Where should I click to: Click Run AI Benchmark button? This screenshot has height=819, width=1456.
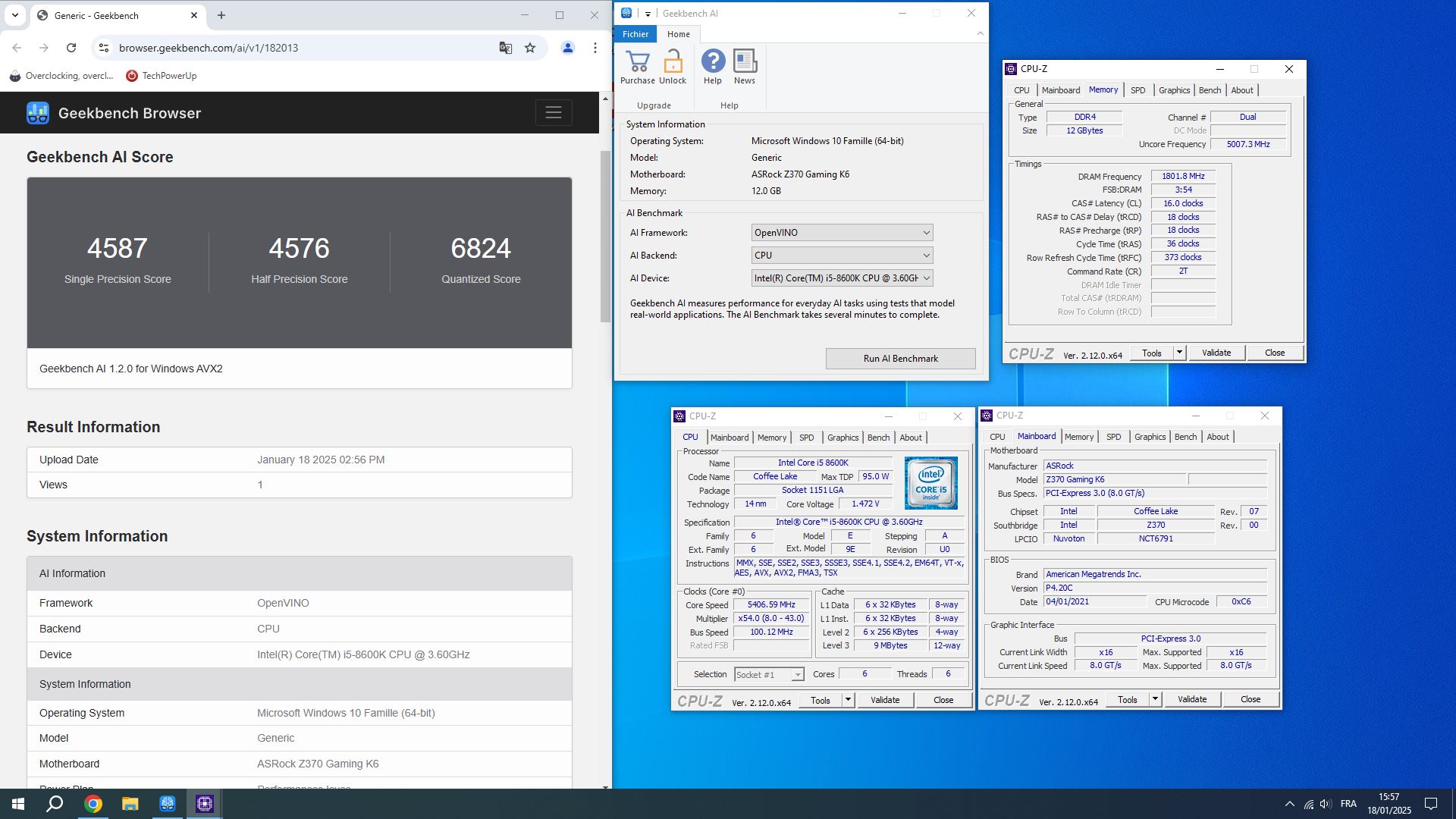pyautogui.click(x=900, y=359)
